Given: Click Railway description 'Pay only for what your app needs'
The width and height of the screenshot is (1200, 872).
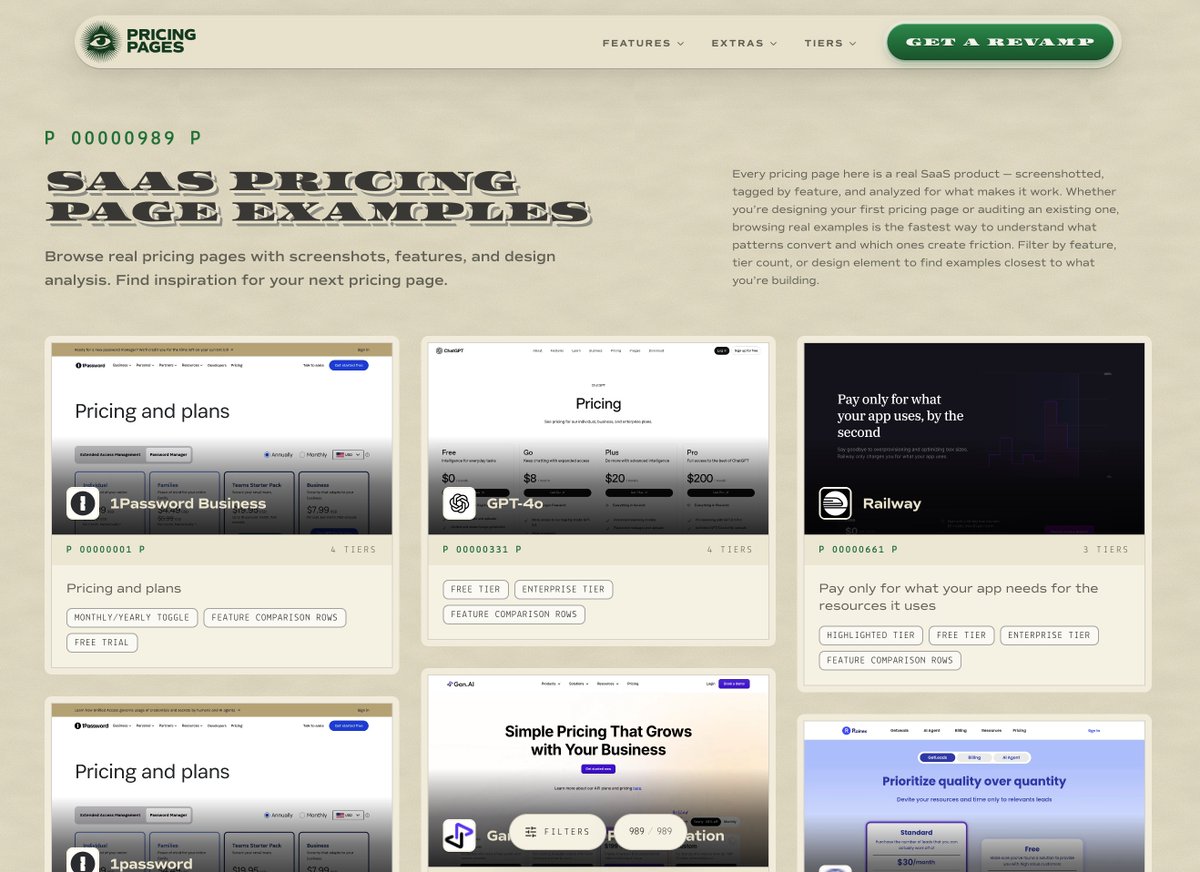Looking at the screenshot, I should [958, 596].
